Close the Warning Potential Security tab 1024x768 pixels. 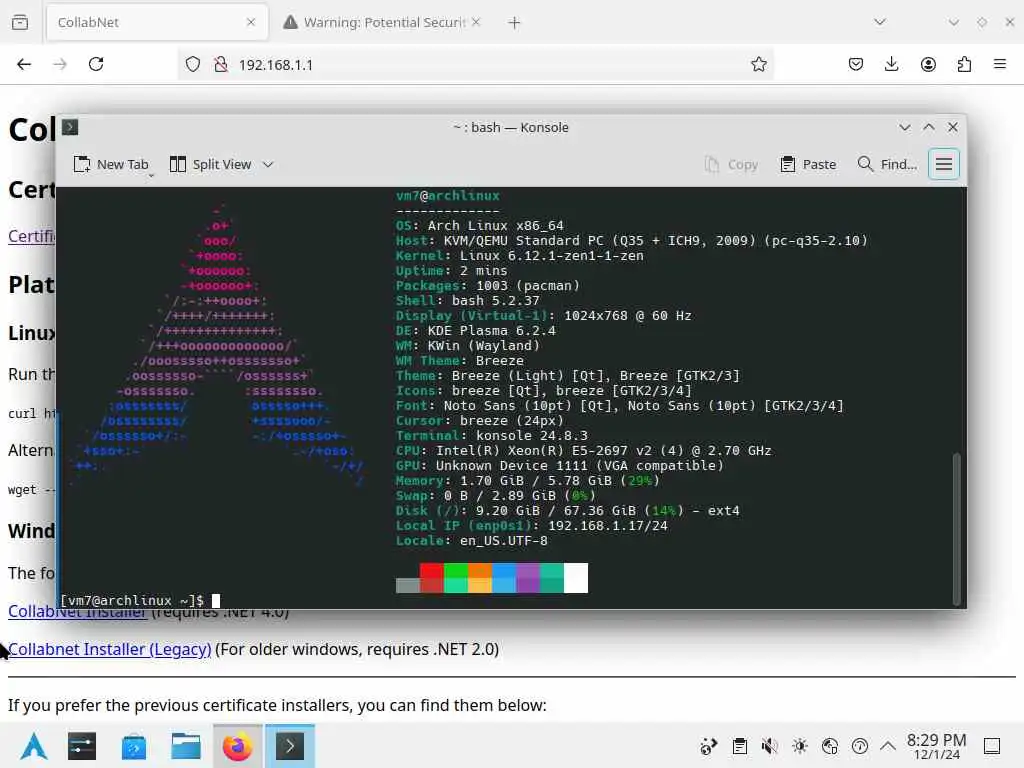pyautogui.click(x=476, y=22)
